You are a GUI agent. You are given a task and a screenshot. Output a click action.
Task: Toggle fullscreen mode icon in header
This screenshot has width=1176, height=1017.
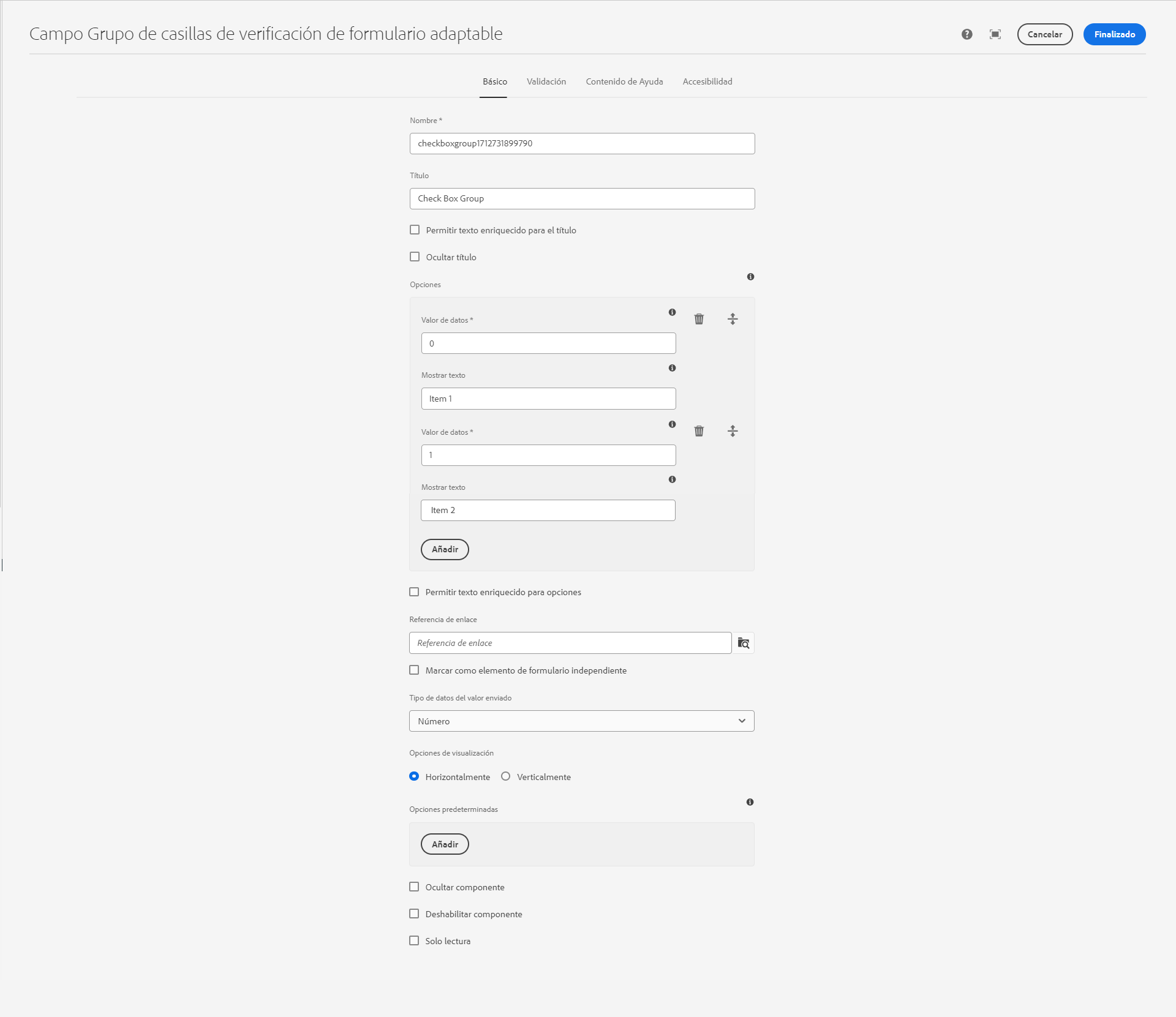[995, 34]
